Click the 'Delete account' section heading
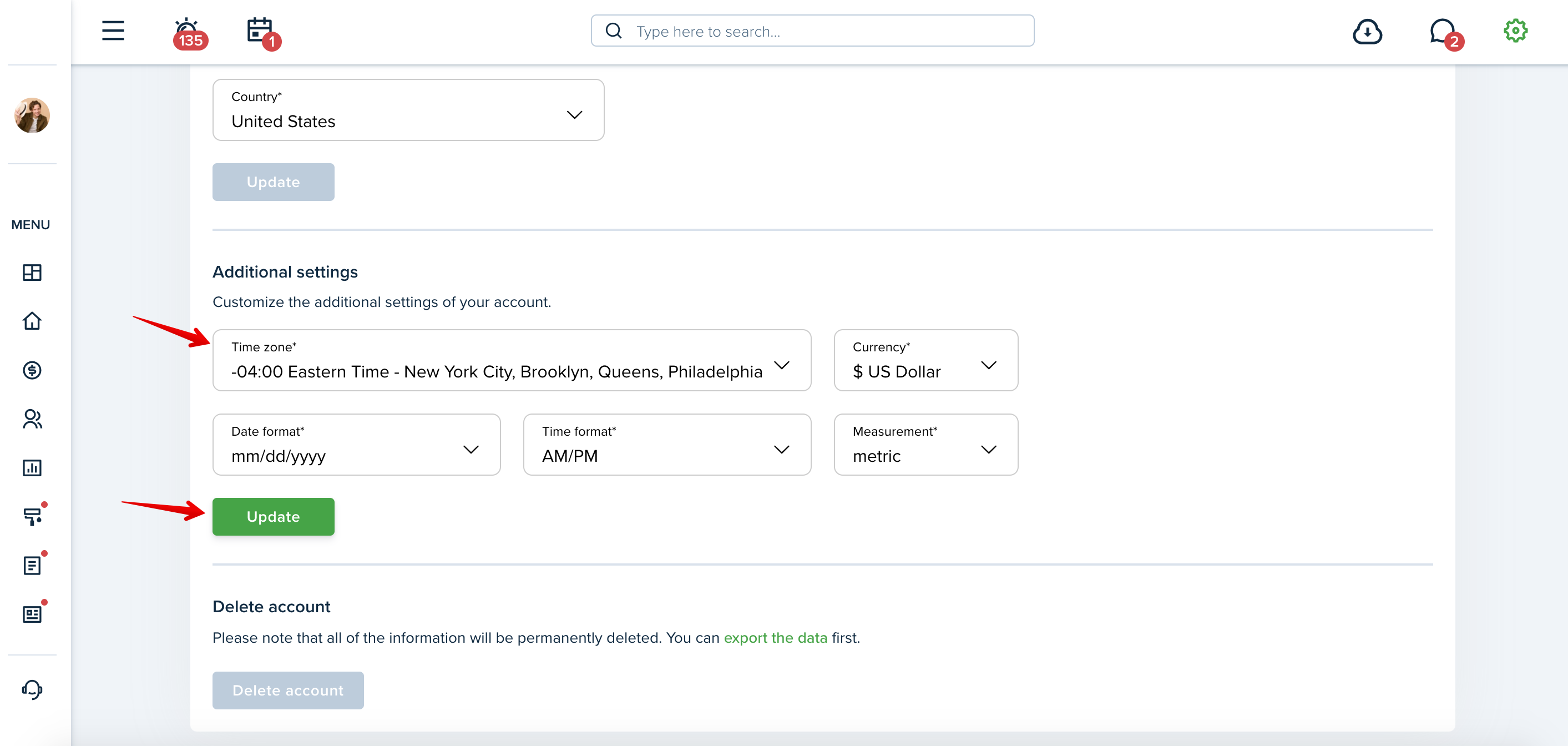1568x746 pixels. tap(271, 607)
